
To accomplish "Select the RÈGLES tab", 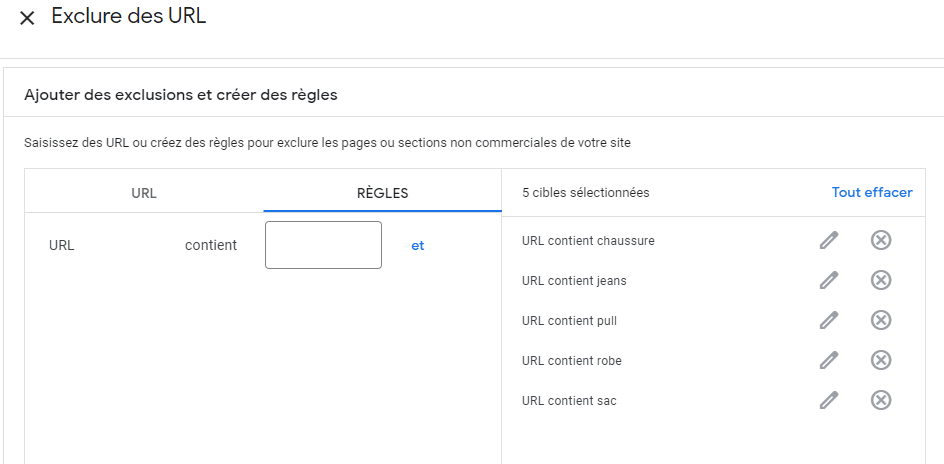I will tap(382, 193).
